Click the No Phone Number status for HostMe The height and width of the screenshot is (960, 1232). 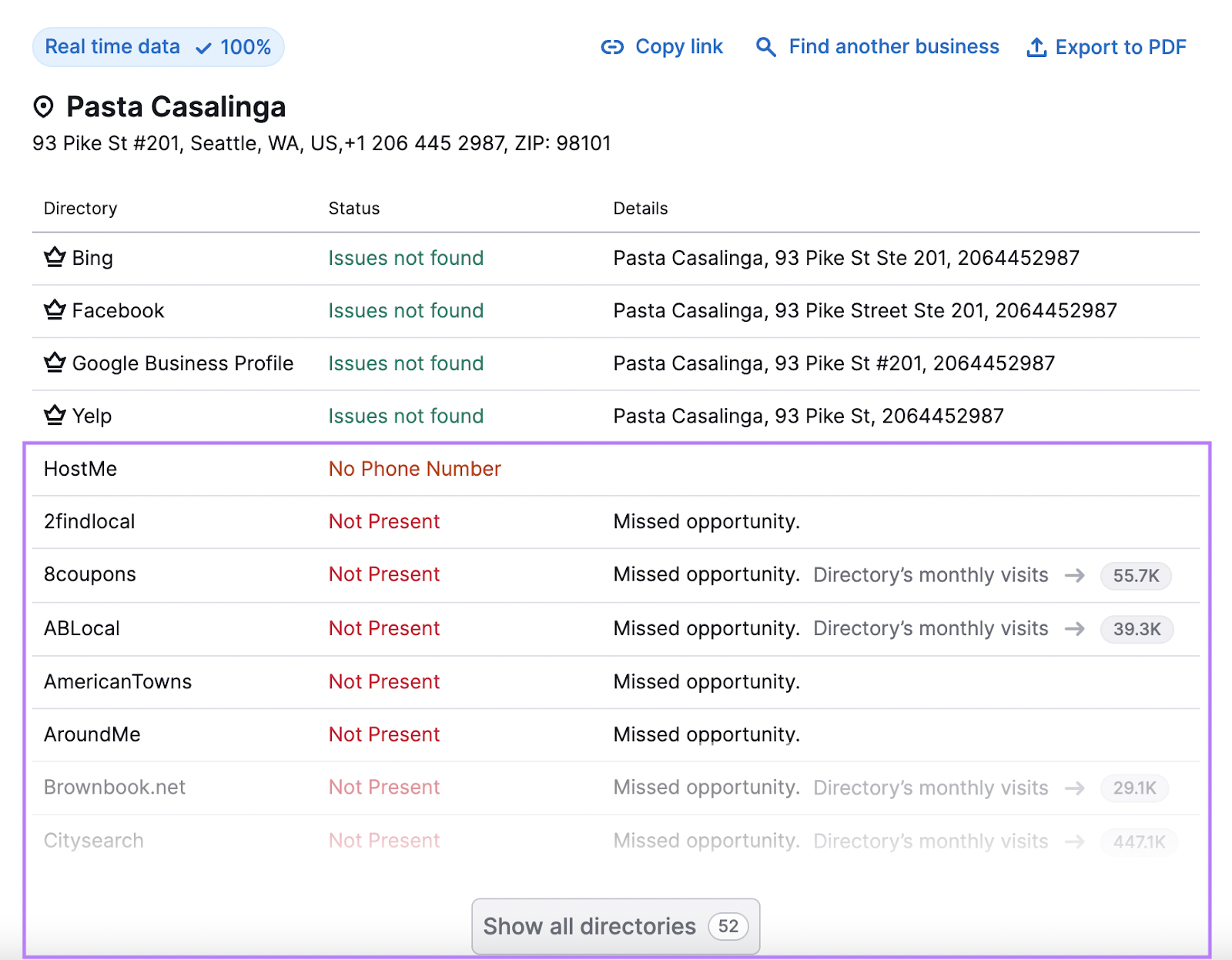415,469
